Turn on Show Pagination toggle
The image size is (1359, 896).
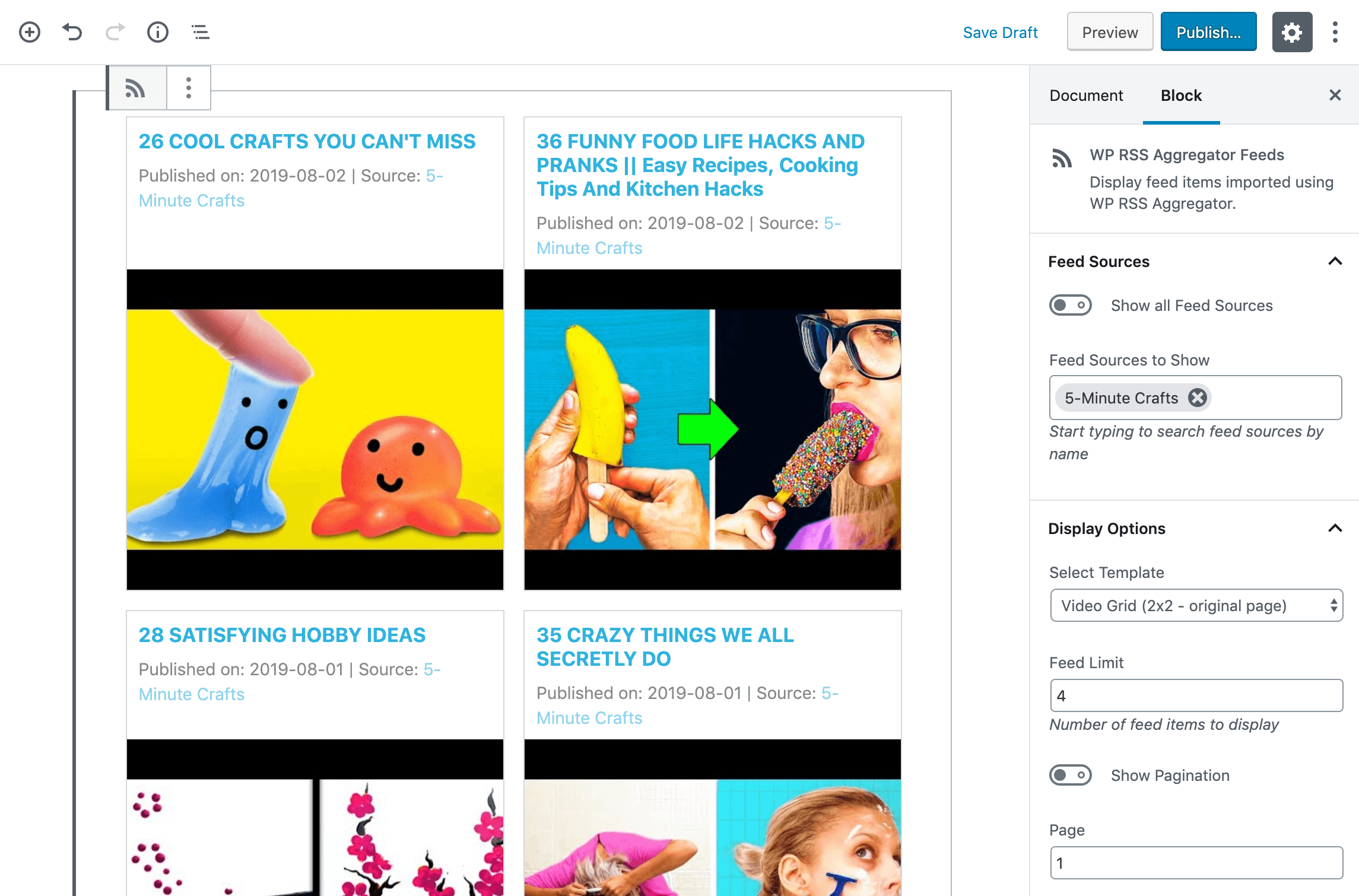(x=1071, y=776)
